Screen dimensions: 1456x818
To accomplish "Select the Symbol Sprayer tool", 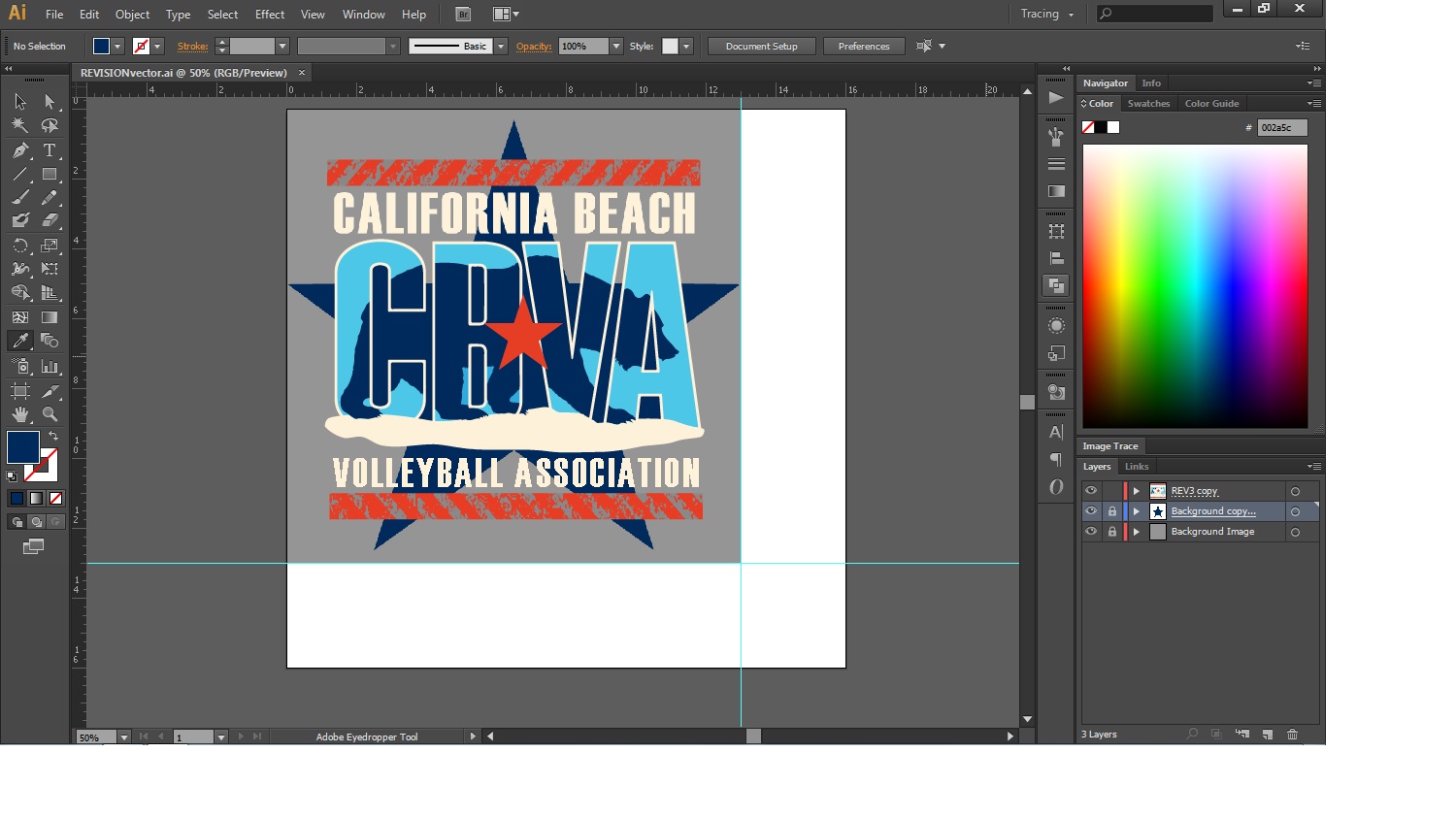I will [x=20, y=367].
